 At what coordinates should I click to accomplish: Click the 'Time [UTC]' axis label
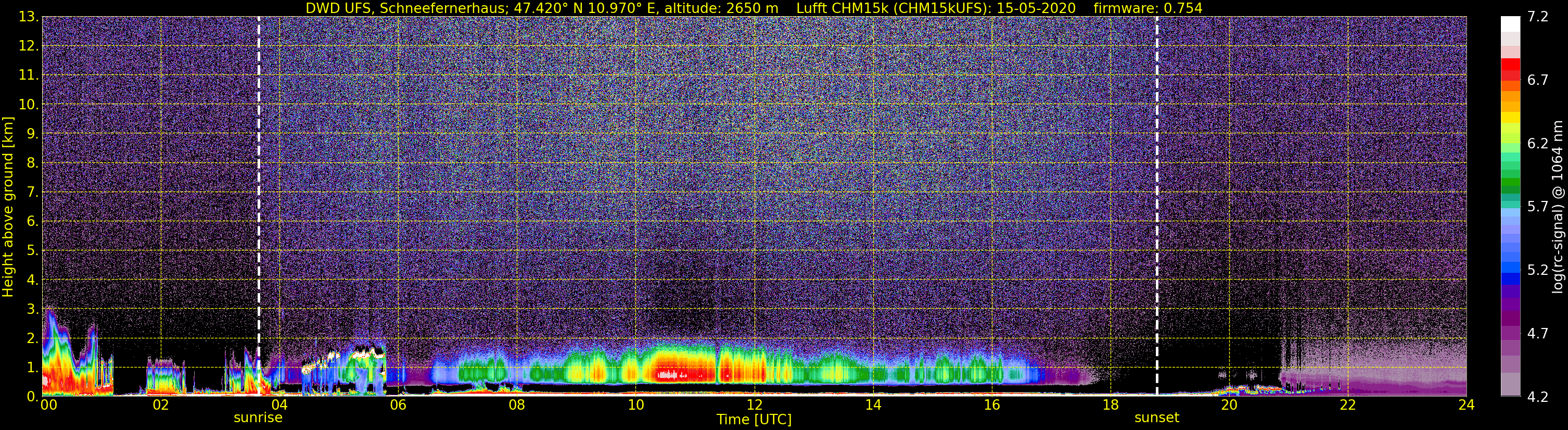coord(754,419)
